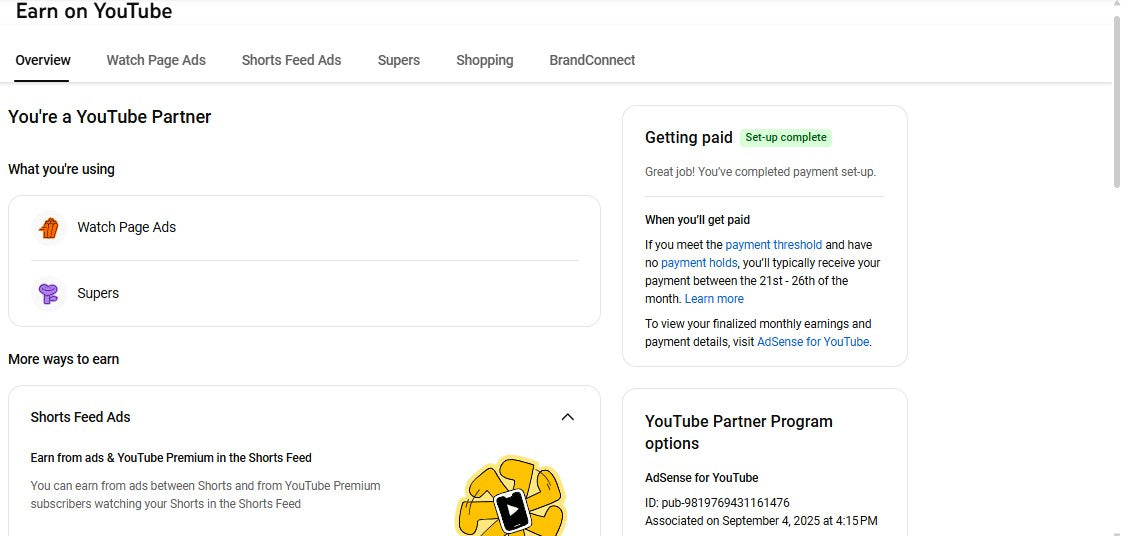Collapse the Shorts Feed Ads section chevron
1121x536 pixels.
pyautogui.click(x=567, y=417)
